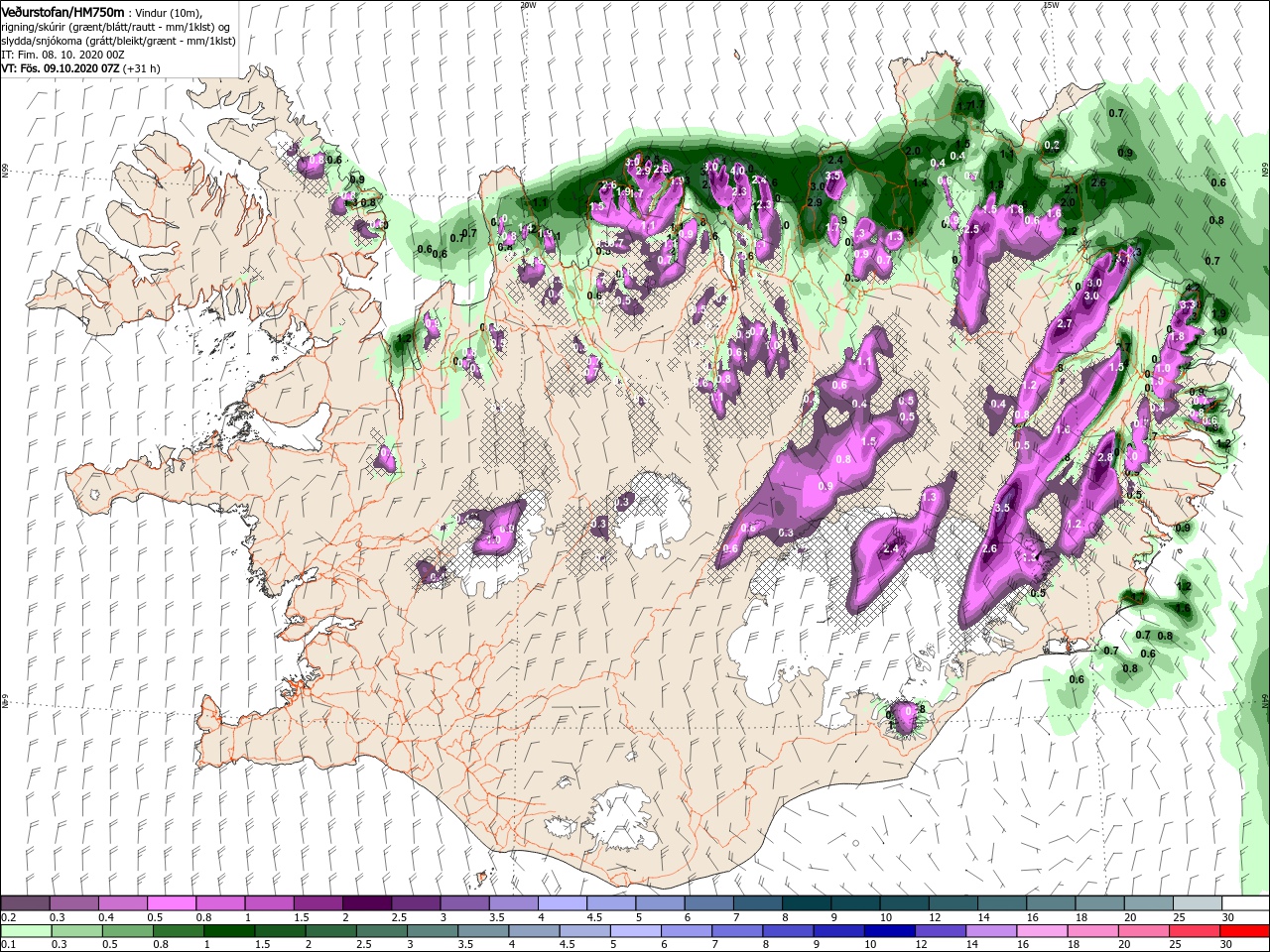1270x952 pixels.
Task: Click the '20W' longitude label at top
Action: [x=528, y=5]
